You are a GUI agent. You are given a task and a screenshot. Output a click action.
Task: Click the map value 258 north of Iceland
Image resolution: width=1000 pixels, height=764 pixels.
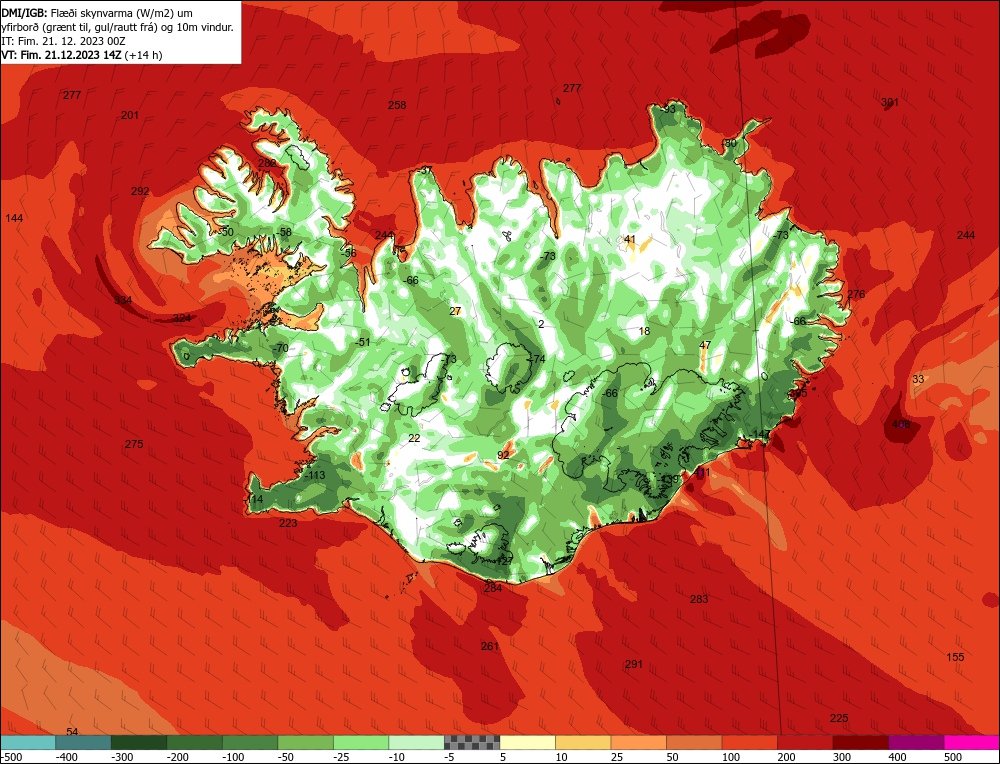[x=397, y=105]
